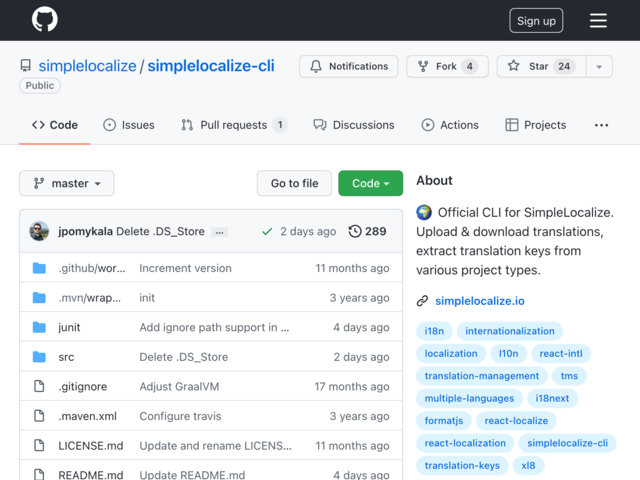This screenshot has width=640, height=480.
Task: Click the .mvn folder icon
Action: click(x=39, y=298)
